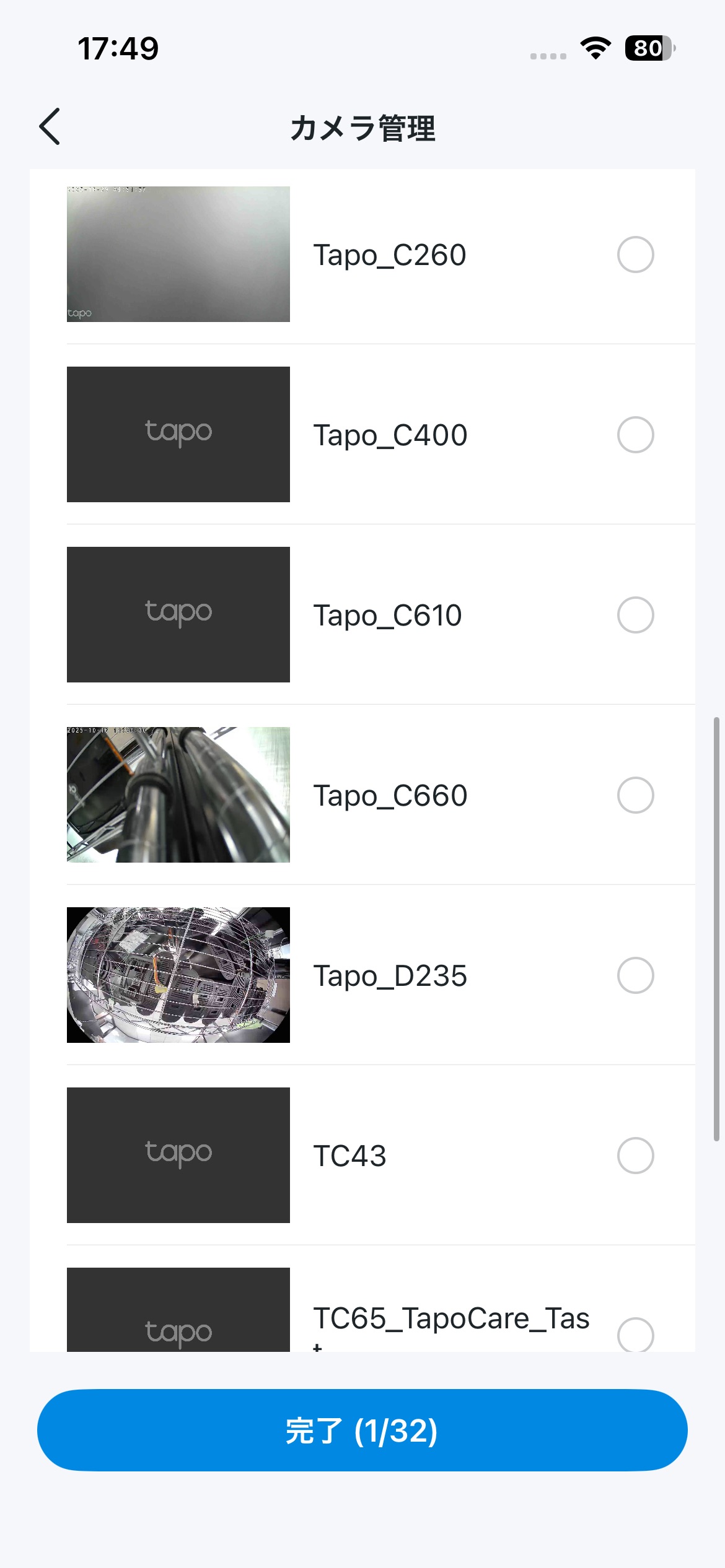Tap the Tapo_C660 camera name
725x1568 pixels.
(390, 796)
